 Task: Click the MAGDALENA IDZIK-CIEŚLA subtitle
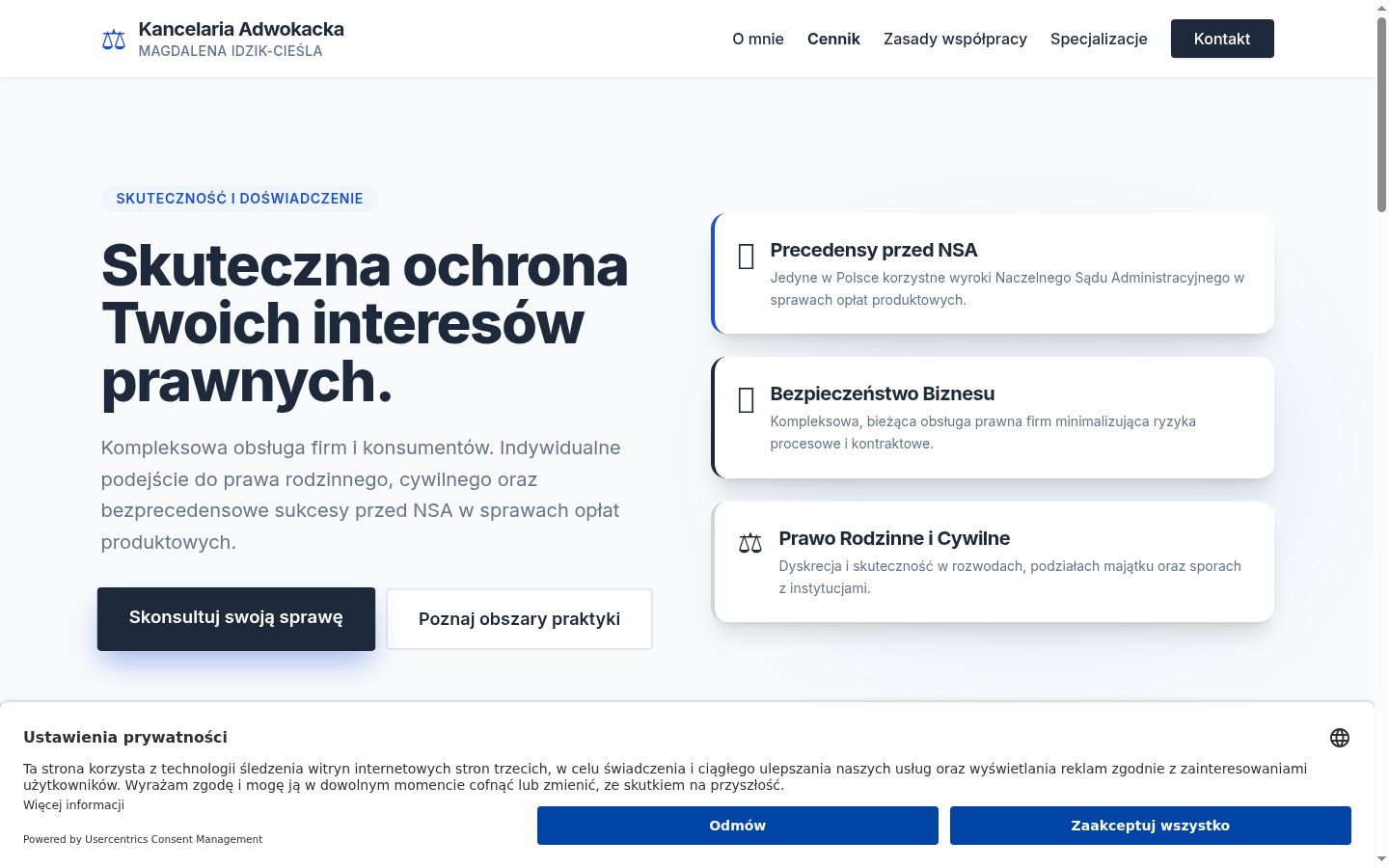coord(231,51)
